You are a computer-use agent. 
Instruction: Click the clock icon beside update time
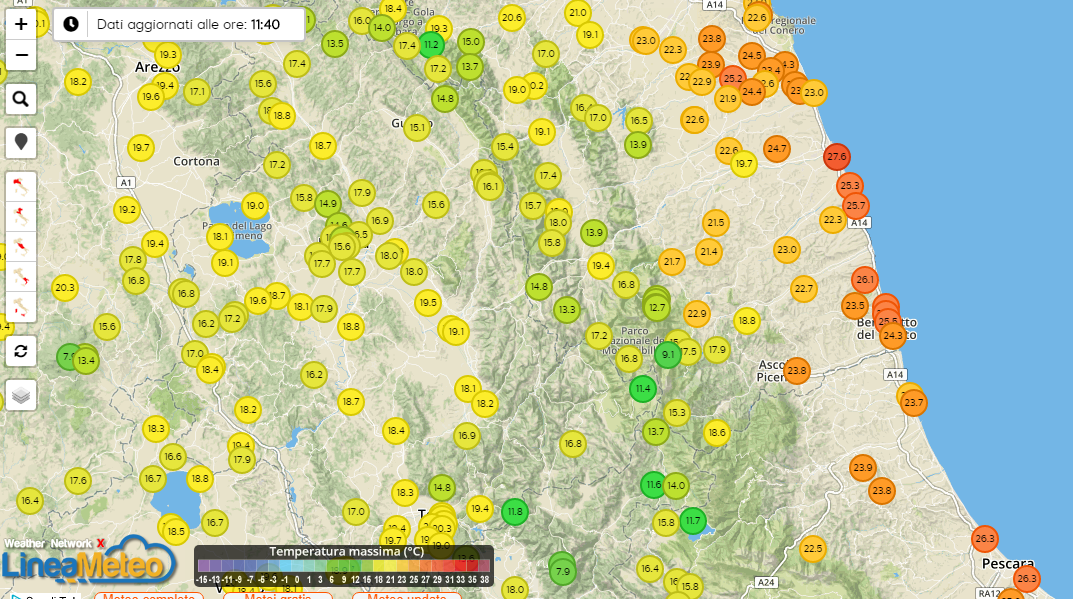coord(71,24)
